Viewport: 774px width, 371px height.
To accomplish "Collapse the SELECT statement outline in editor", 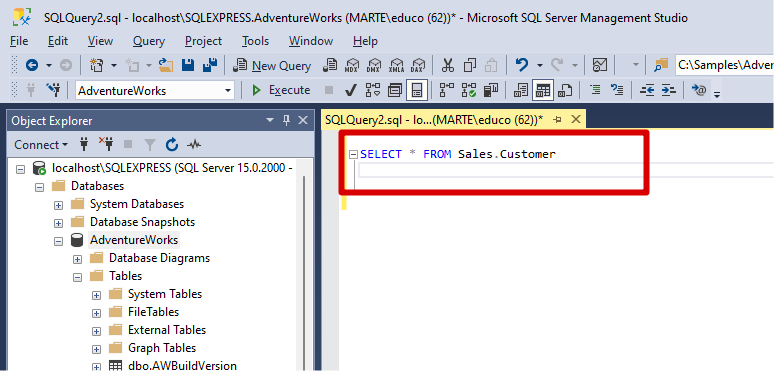I will coord(353,154).
